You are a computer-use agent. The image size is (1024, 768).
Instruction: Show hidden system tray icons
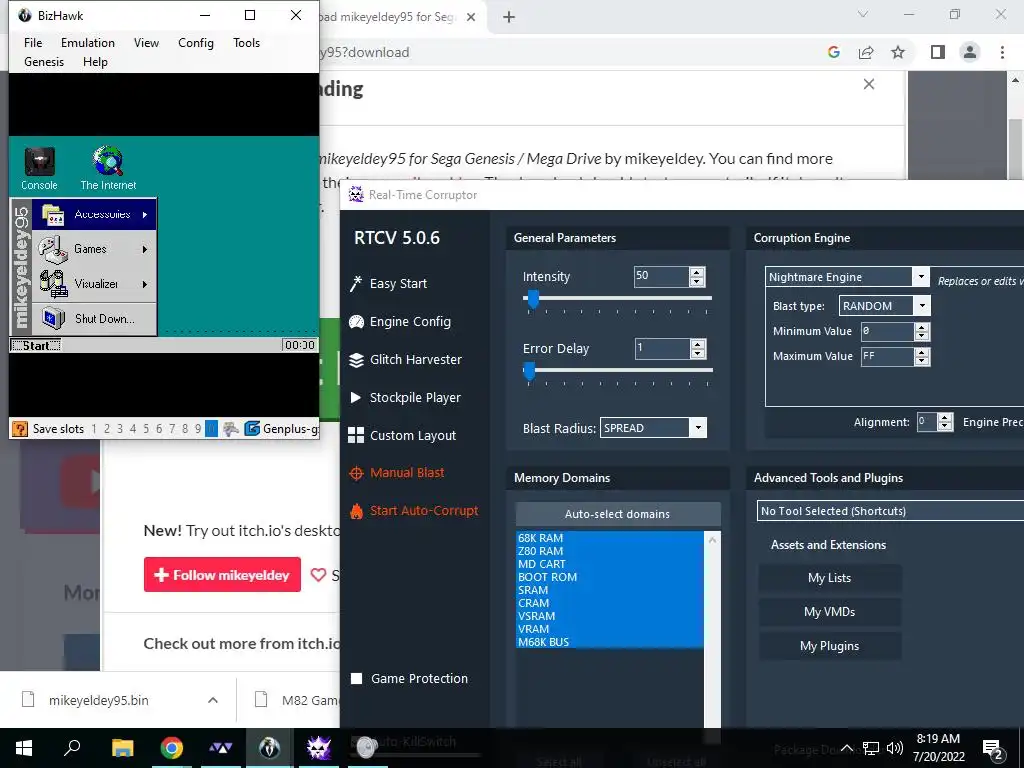click(x=846, y=748)
